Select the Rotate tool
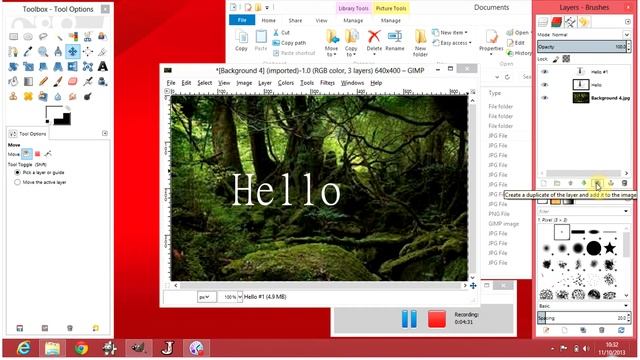This screenshot has height=360, width=640. [13, 67]
